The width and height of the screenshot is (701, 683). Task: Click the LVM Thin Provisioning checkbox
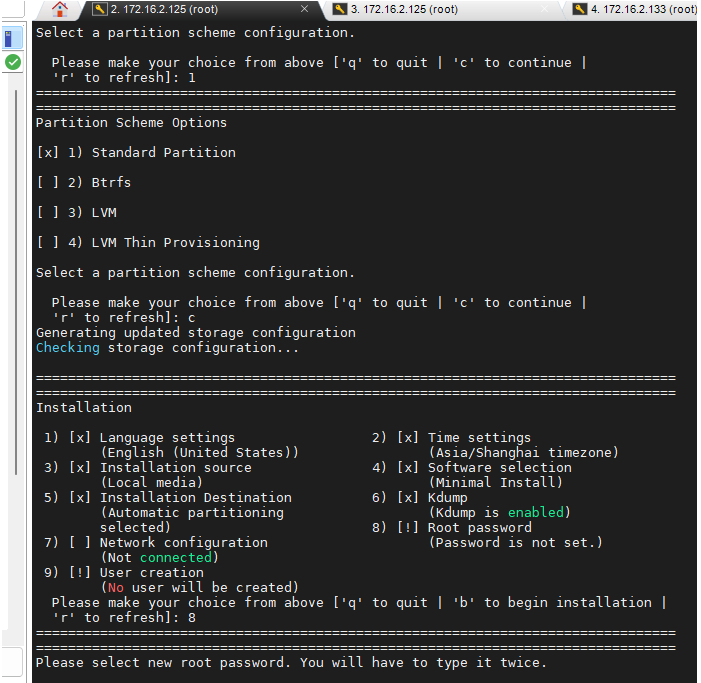[x=47, y=243]
